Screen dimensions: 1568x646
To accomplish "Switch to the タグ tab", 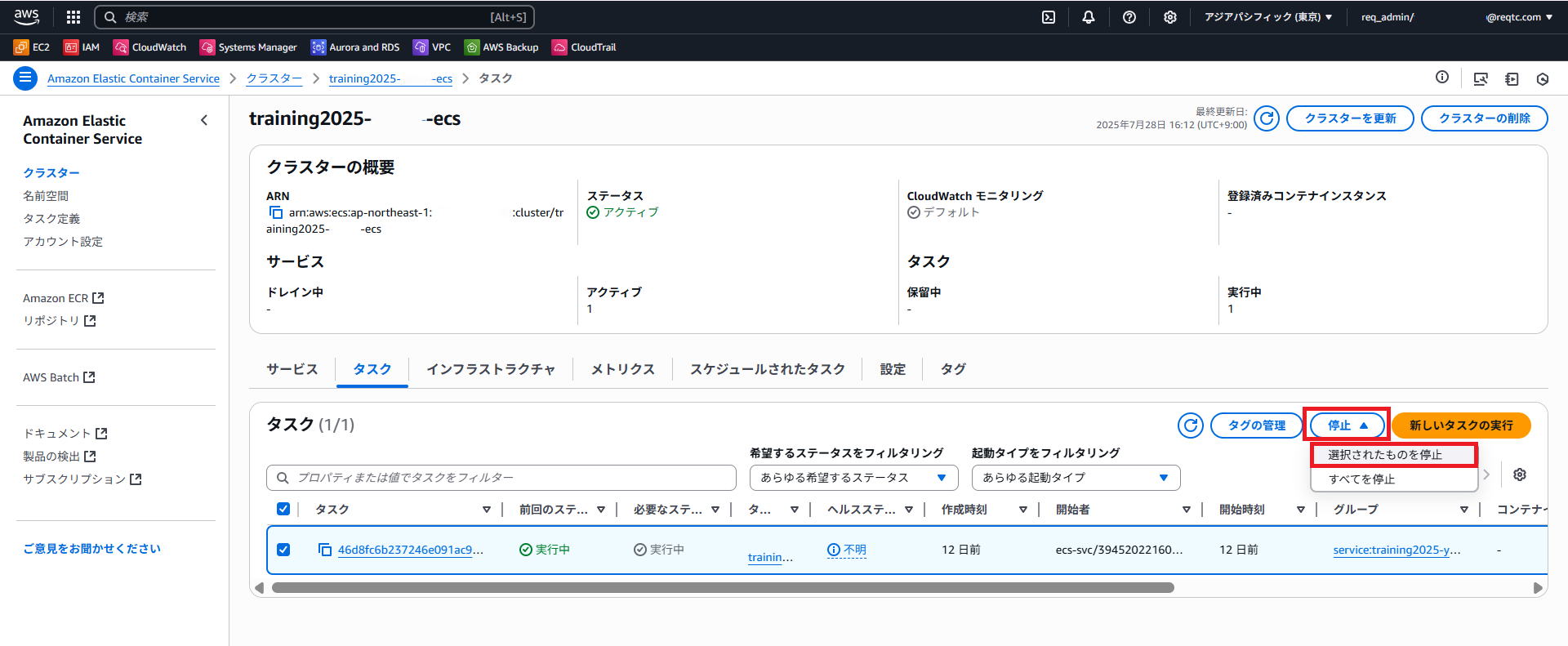I will pos(953,369).
